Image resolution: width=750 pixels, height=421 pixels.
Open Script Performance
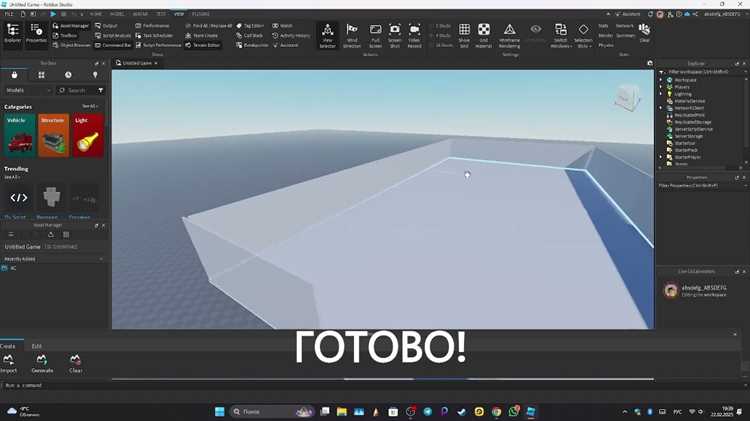pos(158,45)
